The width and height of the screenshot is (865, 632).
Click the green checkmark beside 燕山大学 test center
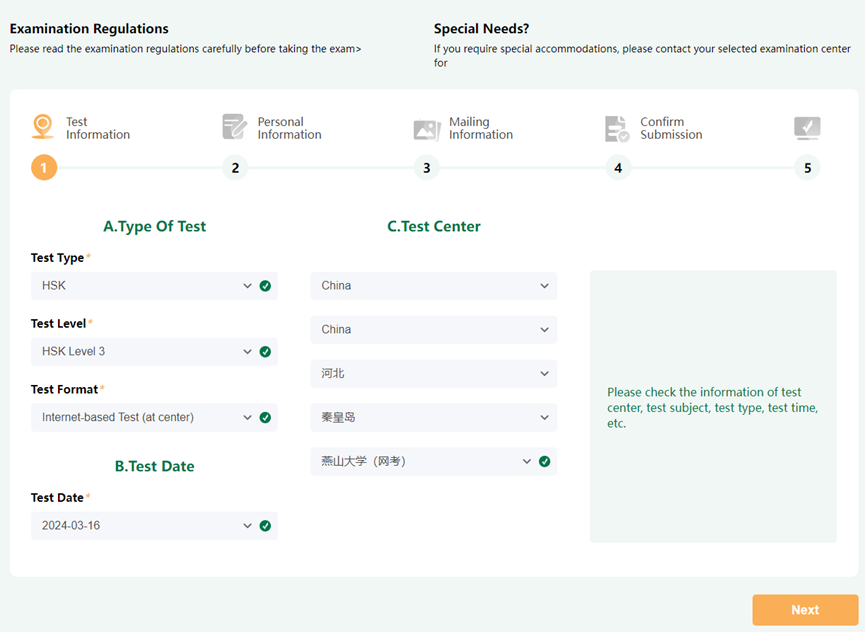pyautogui.click(x=544, y=462)
